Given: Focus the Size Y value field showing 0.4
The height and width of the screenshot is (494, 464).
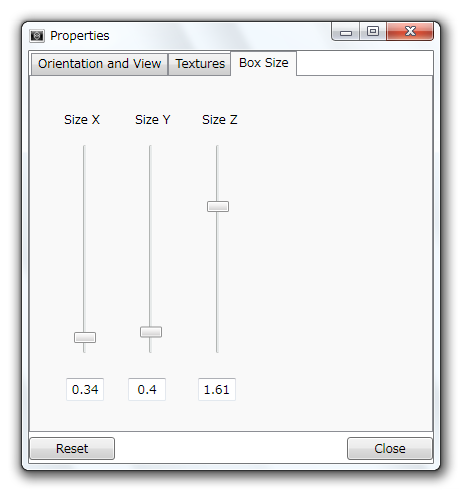Looking at the screenshot, I should point(147,389).
